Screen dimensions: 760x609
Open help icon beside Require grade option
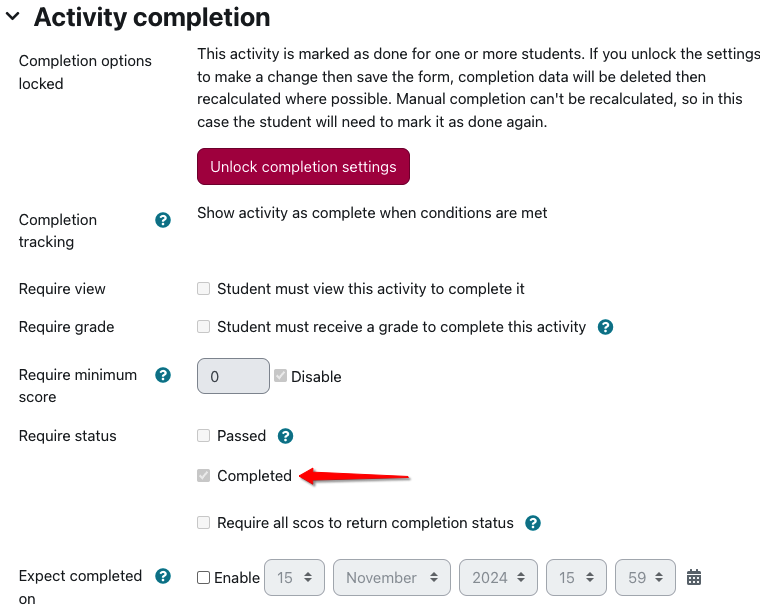(605, 327)
